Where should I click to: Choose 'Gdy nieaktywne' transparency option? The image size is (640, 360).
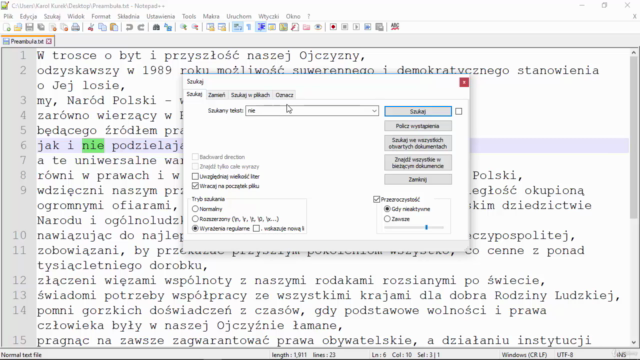click(x=387, y=209)
